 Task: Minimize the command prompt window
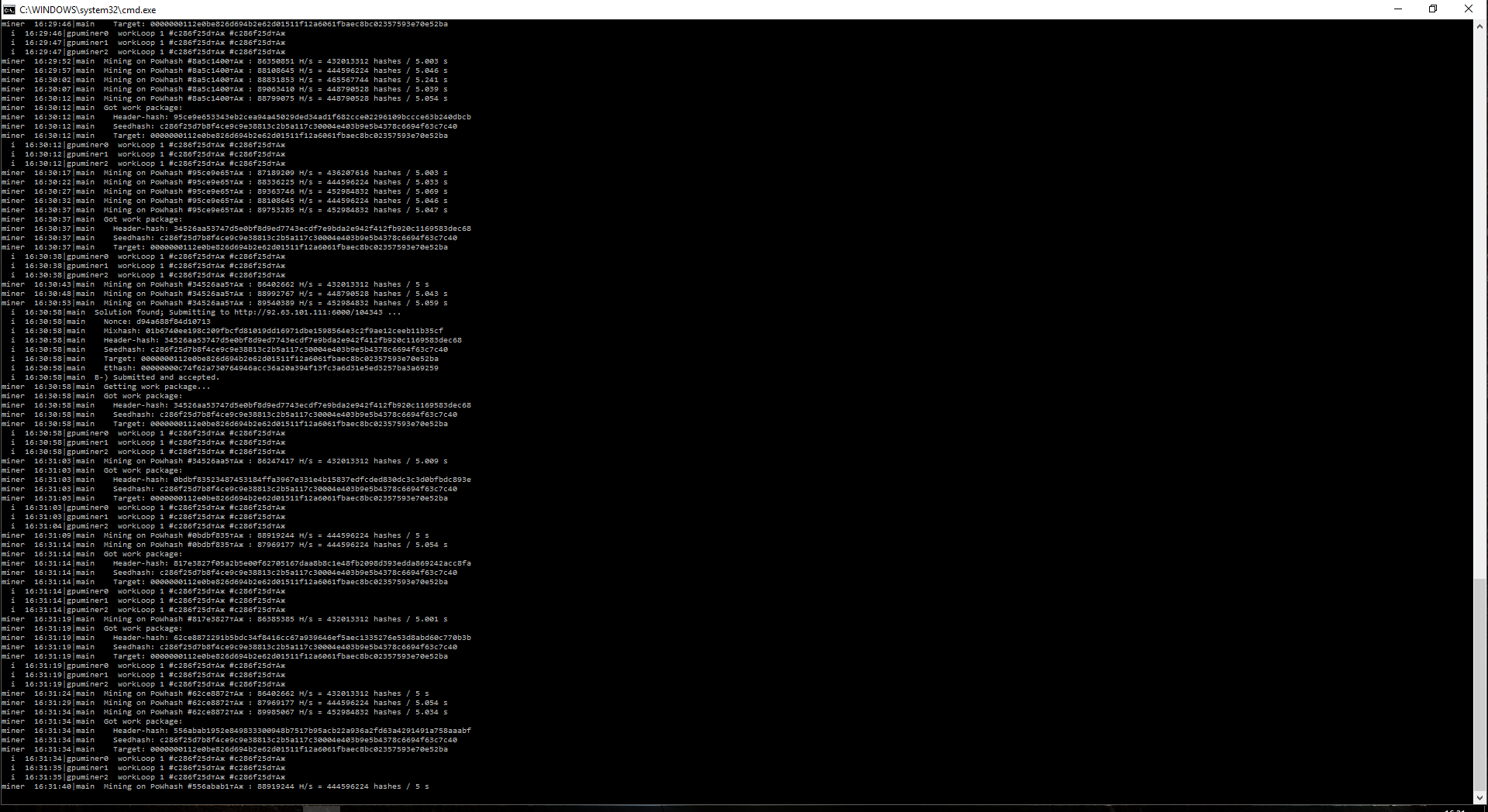(x=1398, y=9)
